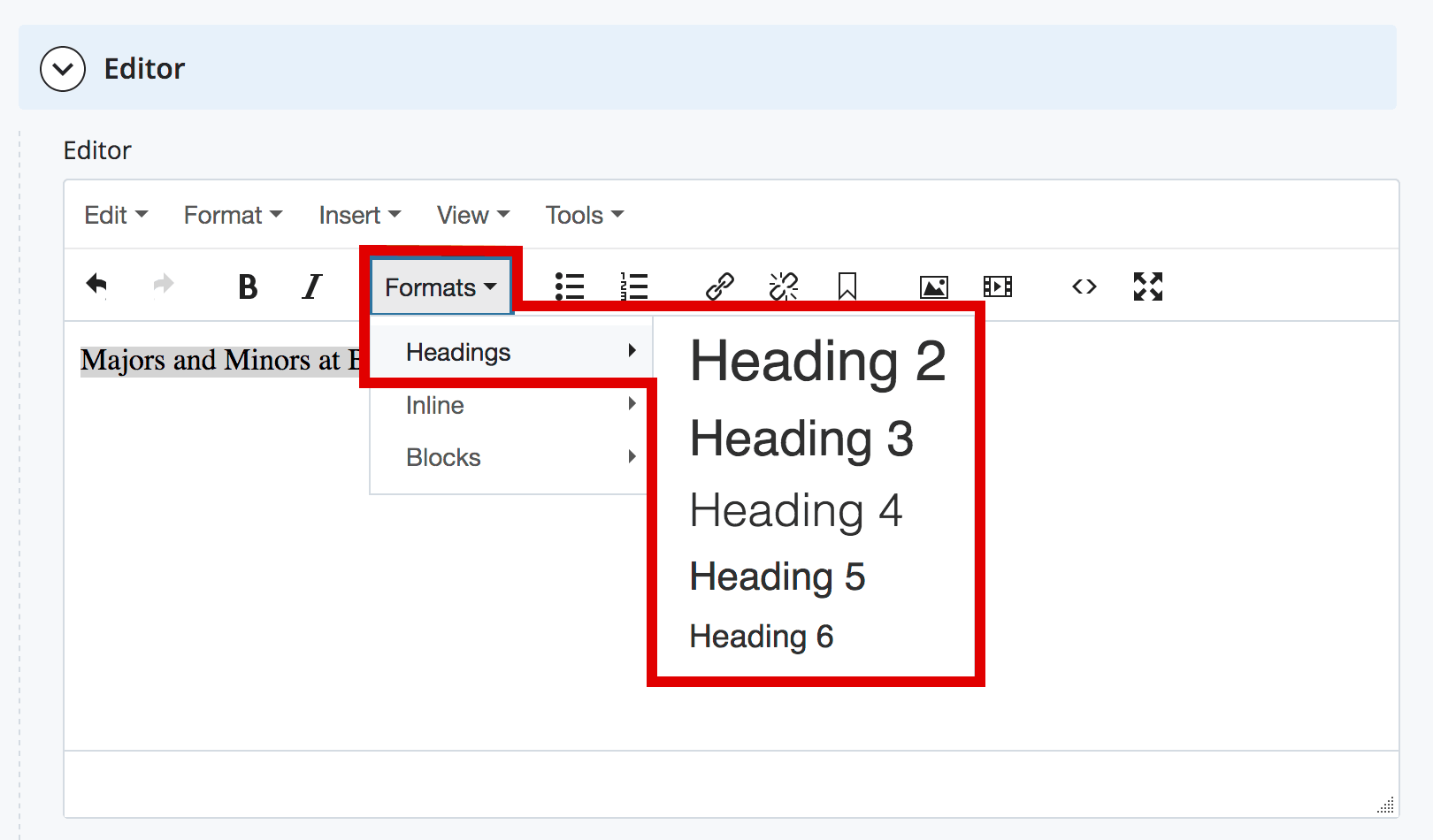This screenshot has width=1433, height=840.
Task: Open the Tools menu
Action: tap(584, 215)
